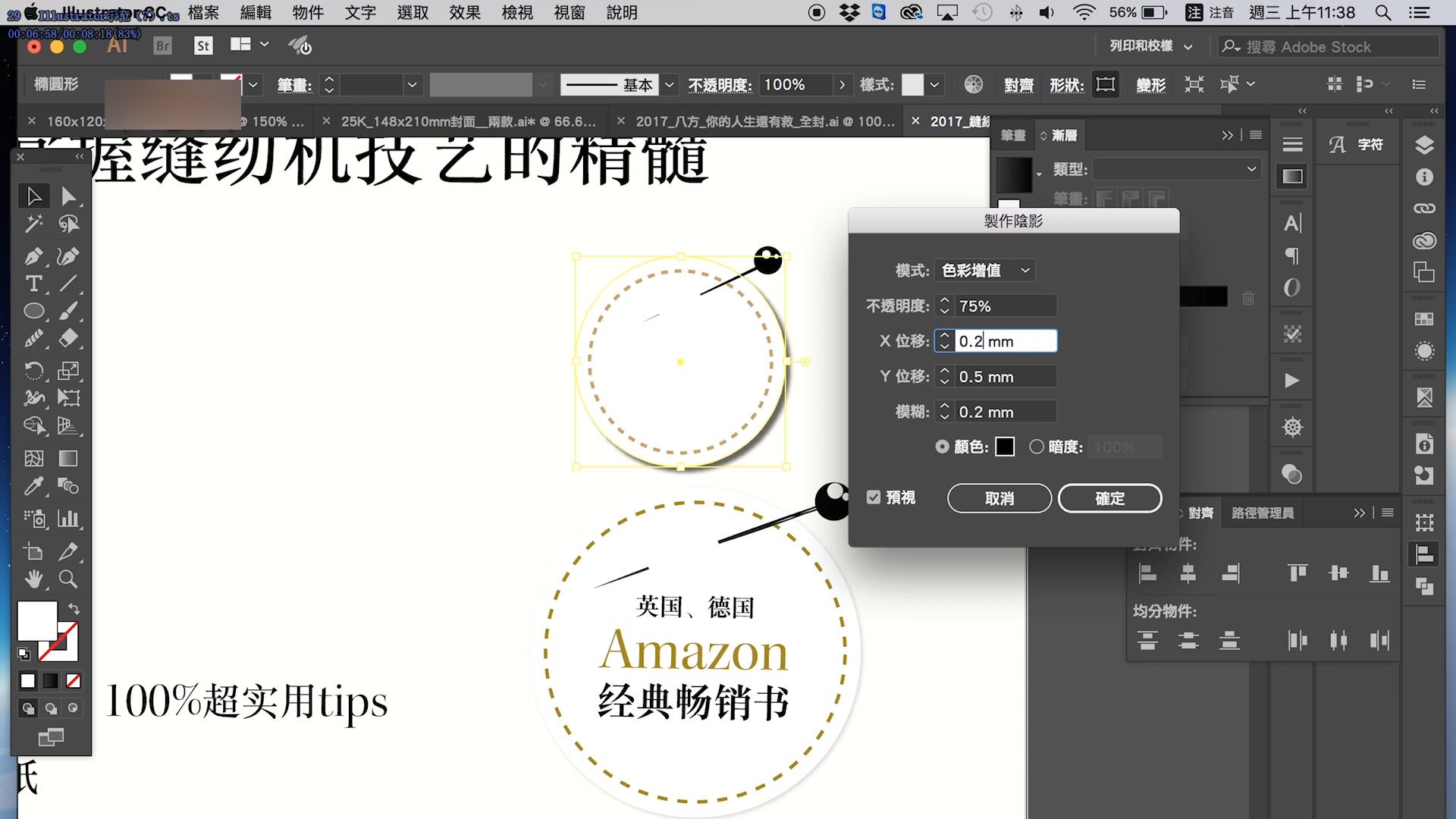Open the arrange documents dropdown
Image resolution: width=1456 pixels, height=819 pixels.
pyautogui.click(x=249, y=45)
